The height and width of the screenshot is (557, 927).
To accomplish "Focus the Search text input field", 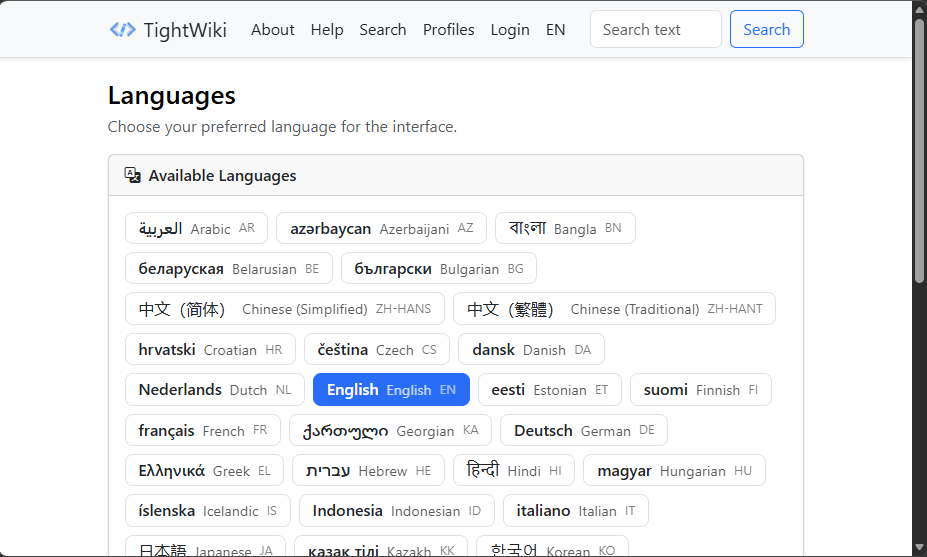I will (655, 29).
